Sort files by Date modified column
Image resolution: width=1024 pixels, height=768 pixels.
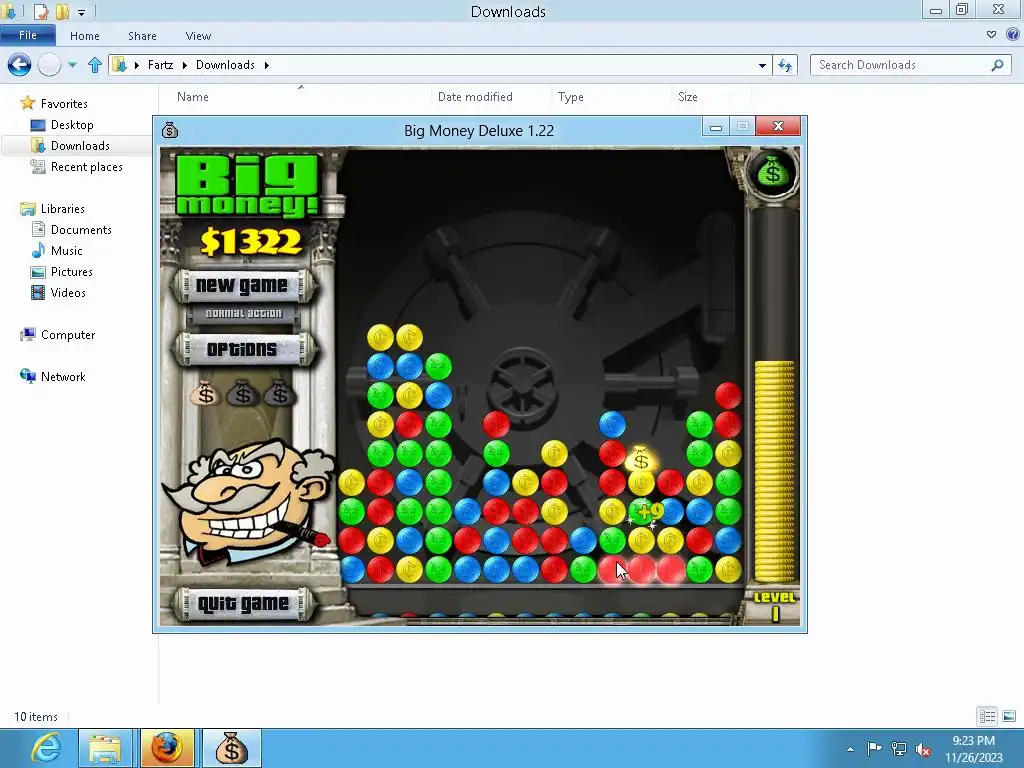[x=475, y=97]
